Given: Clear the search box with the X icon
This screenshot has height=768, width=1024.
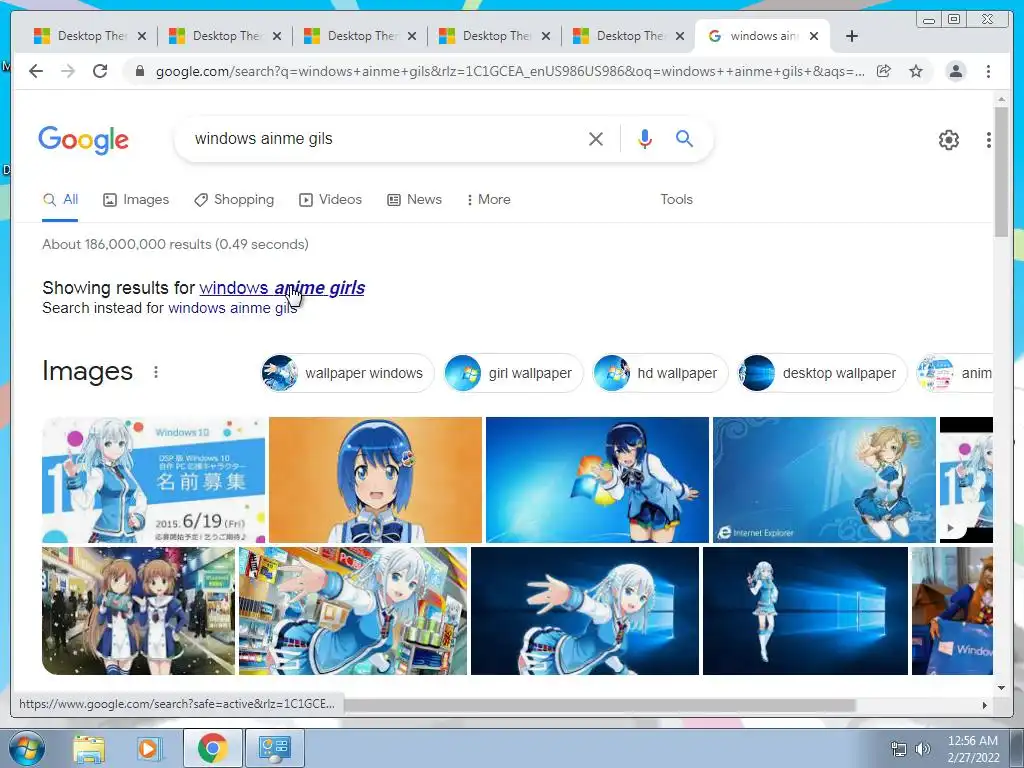Looking at the screenshot, I should click(x=596, y=138).
